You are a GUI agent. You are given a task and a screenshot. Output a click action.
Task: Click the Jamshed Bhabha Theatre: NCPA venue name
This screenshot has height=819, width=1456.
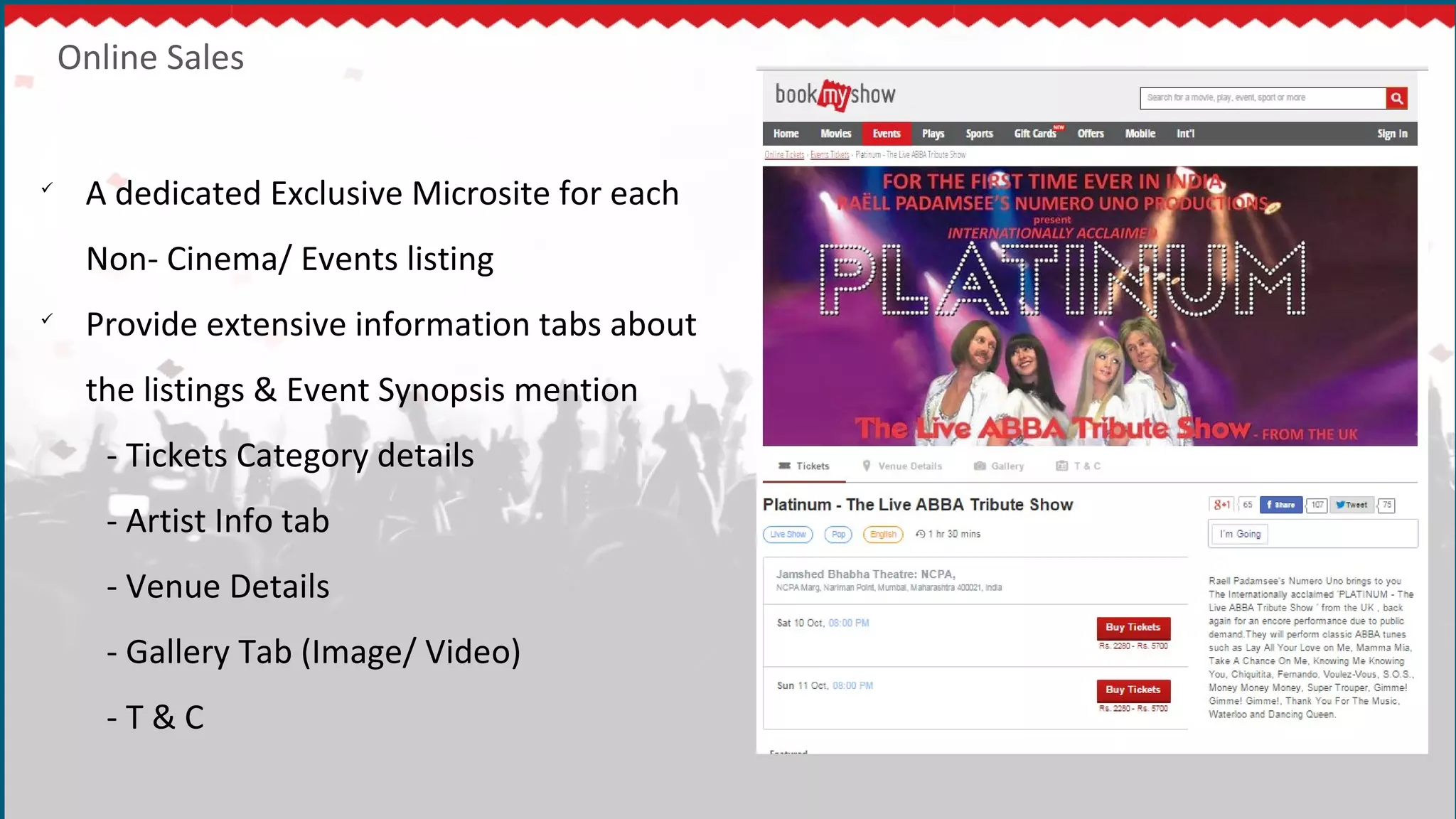pyautogui.click(x=865, y=574)
